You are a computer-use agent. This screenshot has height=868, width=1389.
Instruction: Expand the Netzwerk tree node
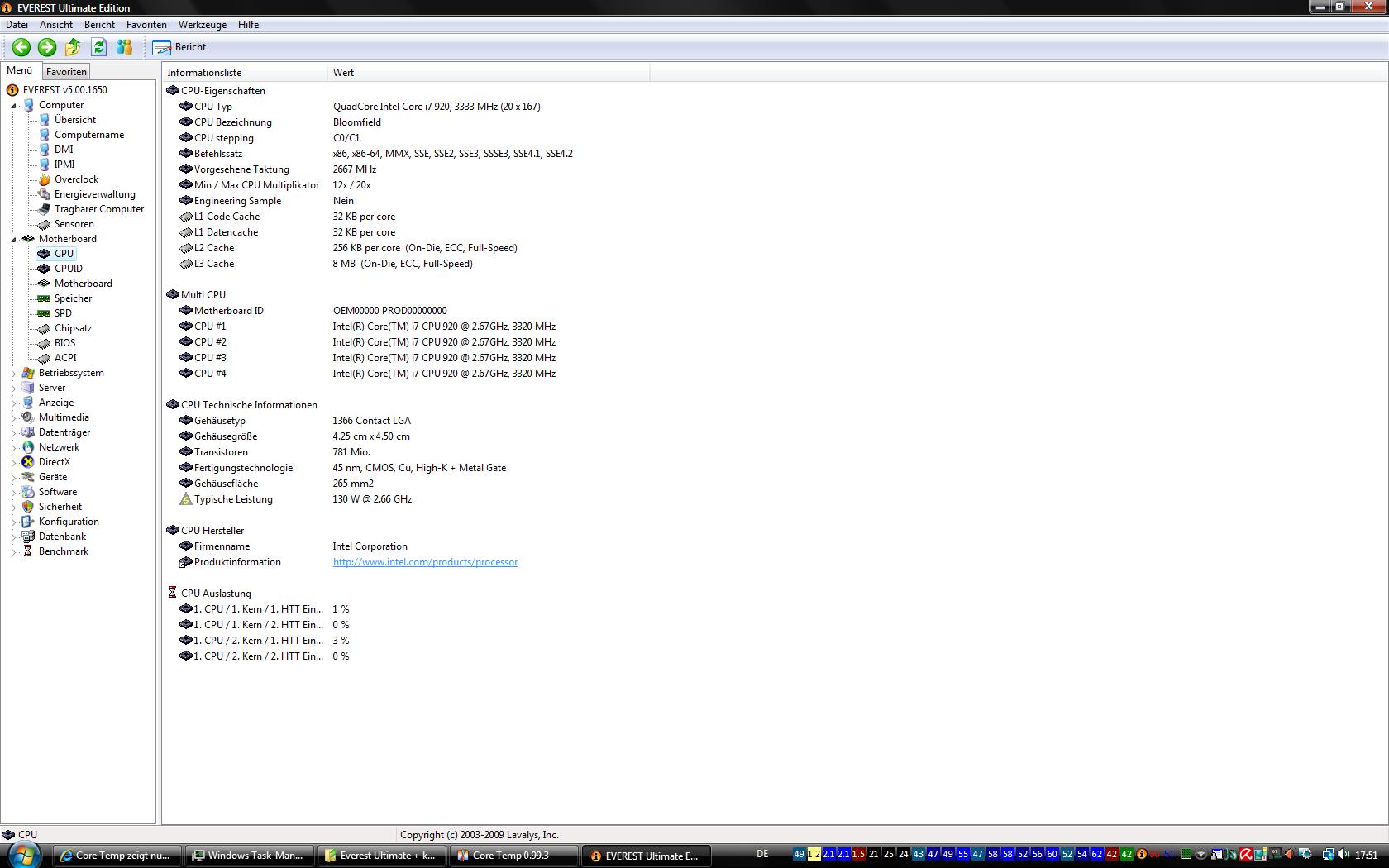point(13,448)
